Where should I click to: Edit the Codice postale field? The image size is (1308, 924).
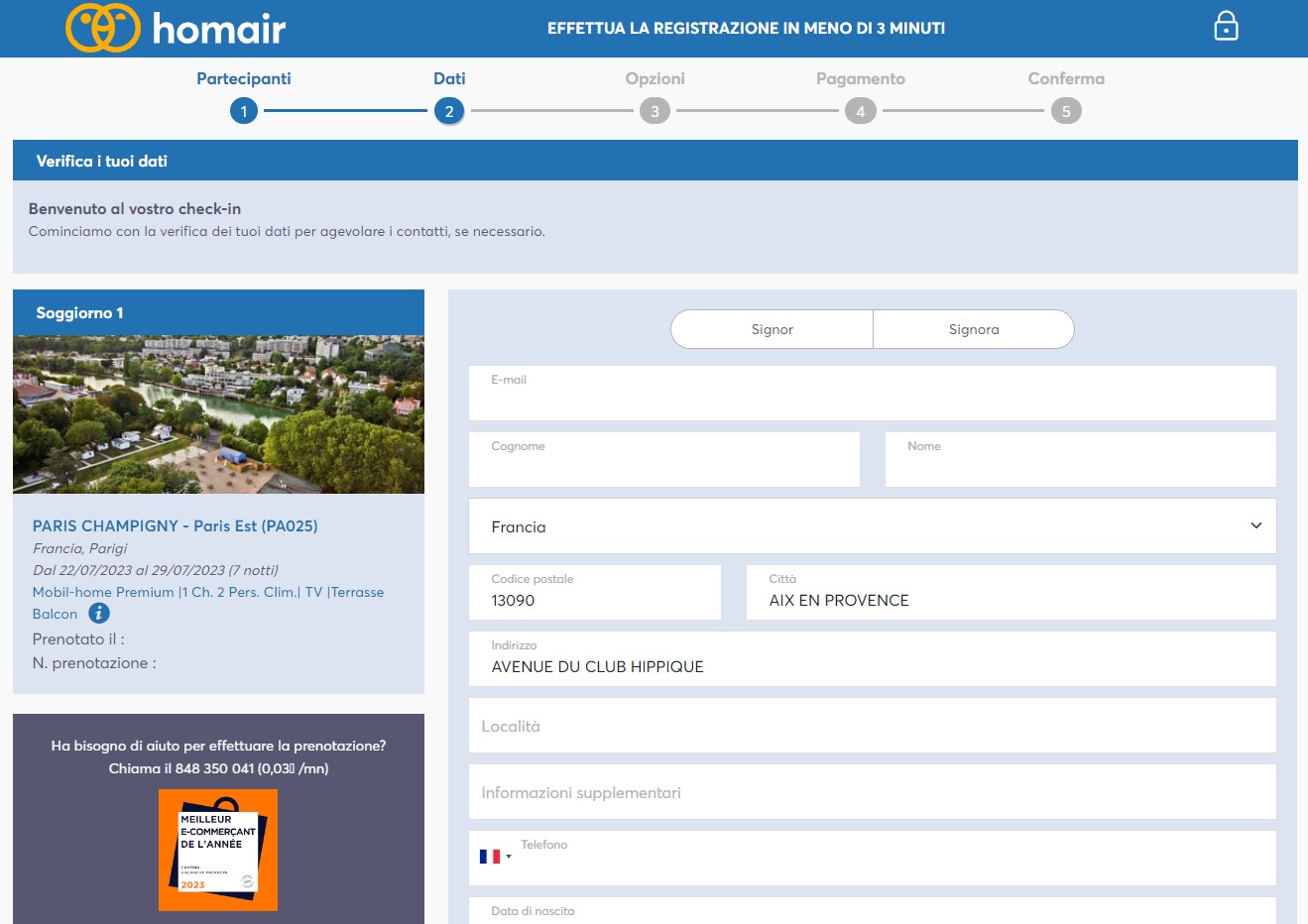point(594,600)
